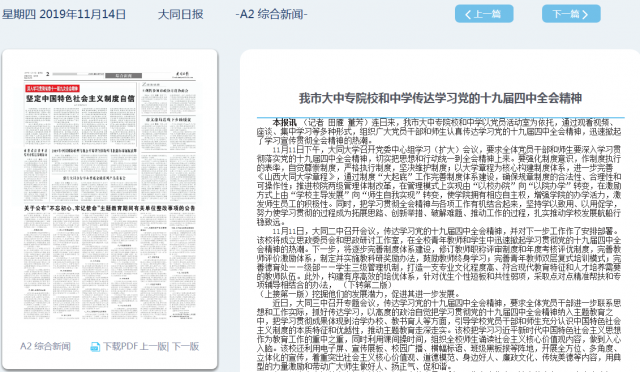This screenshot has height=372, width=640.
Task: Open article 坚定中国特色社会主义制度自信 on page
Action: click(80, 98)
